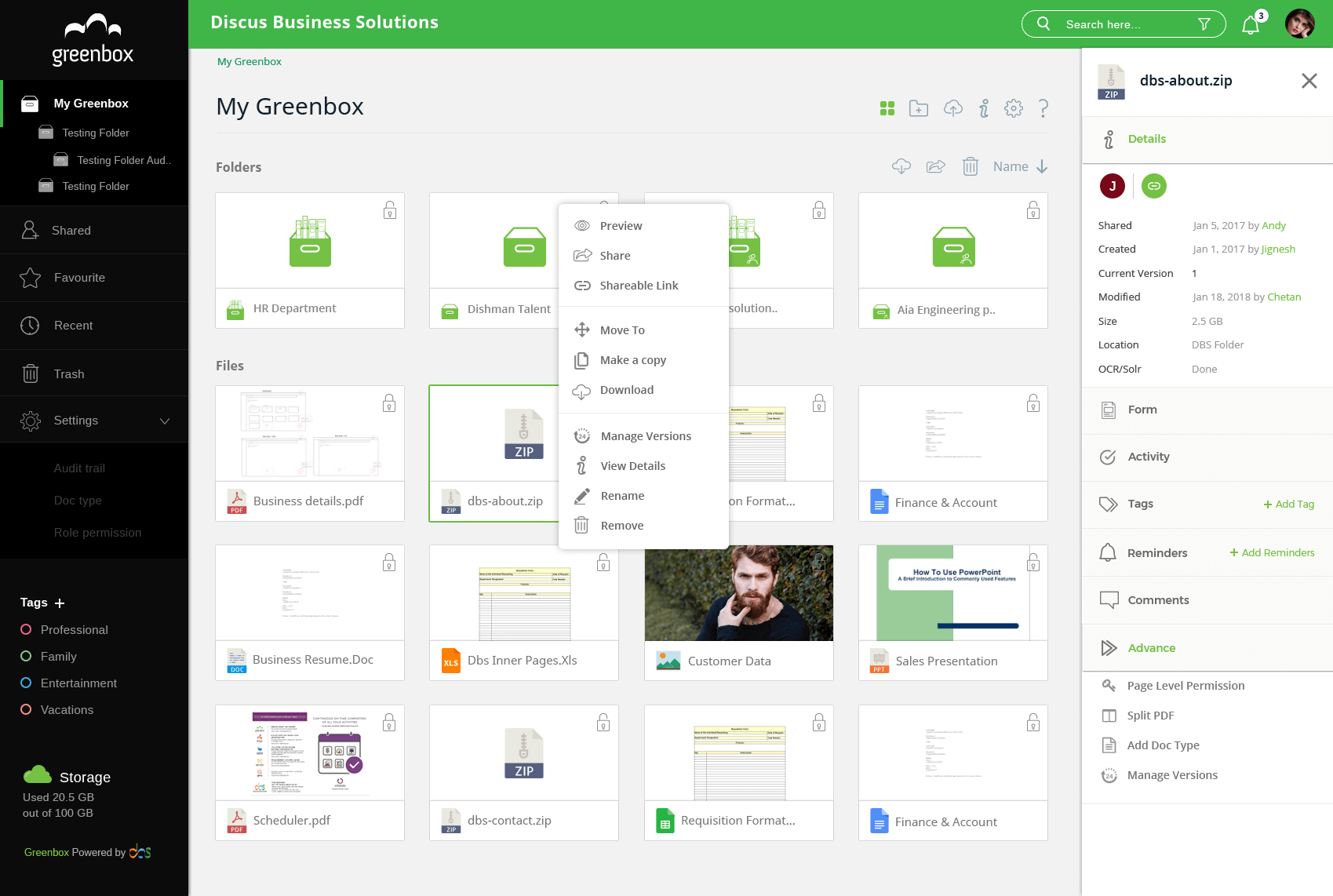Toggle lock on HR Department folder
The height and width of the screenshot is (896, 1333).
(x=390, y=210)
